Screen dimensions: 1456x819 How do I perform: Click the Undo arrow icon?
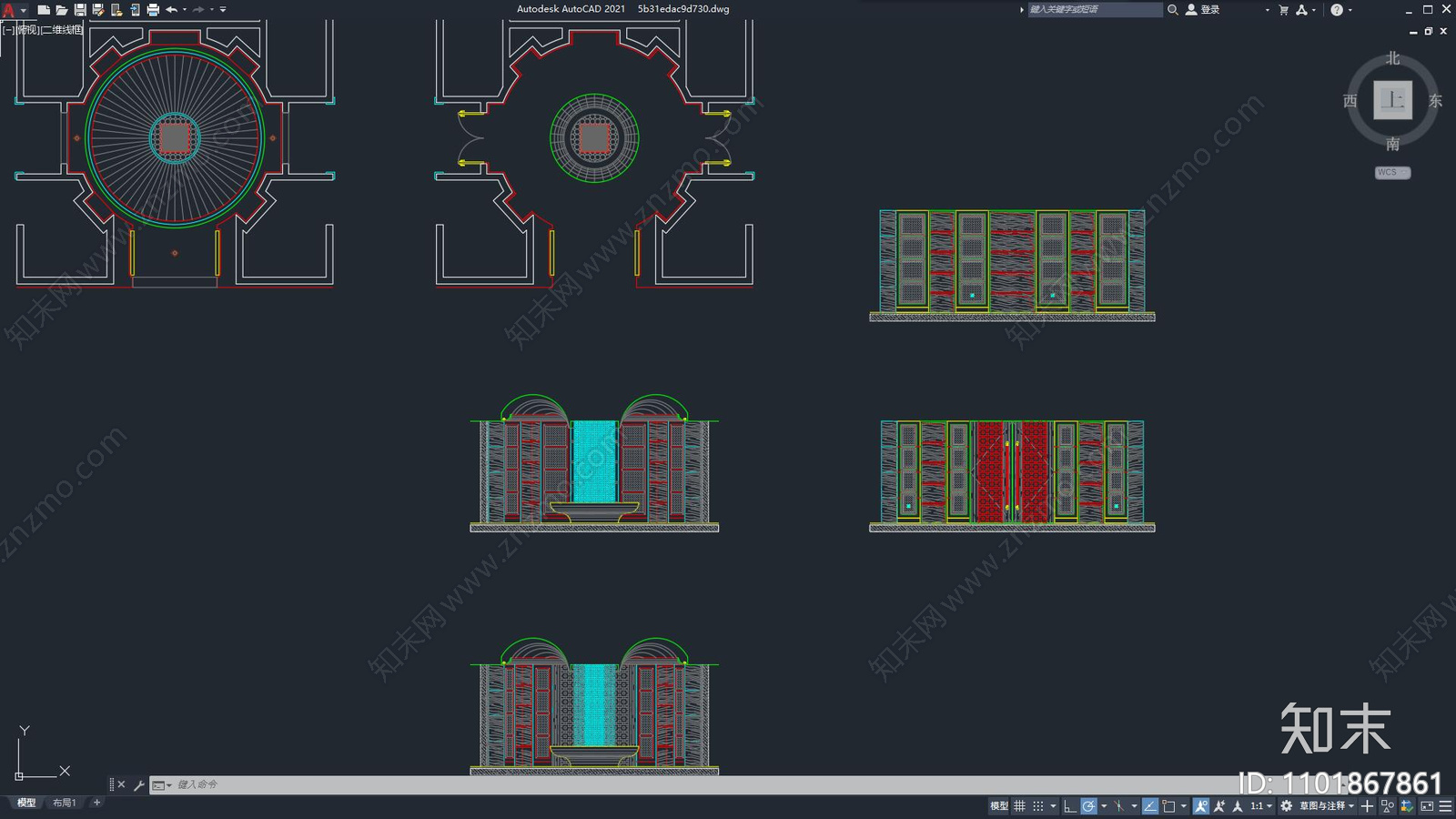click(171, 10)
